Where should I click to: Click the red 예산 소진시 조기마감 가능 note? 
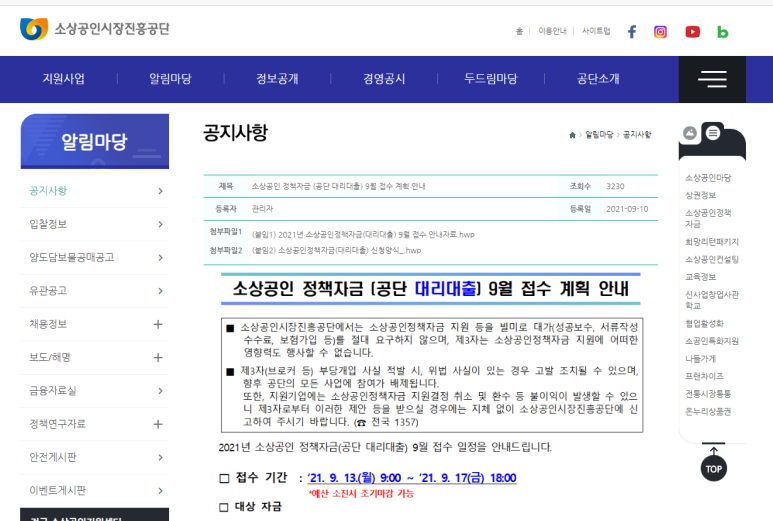(361, 493)
